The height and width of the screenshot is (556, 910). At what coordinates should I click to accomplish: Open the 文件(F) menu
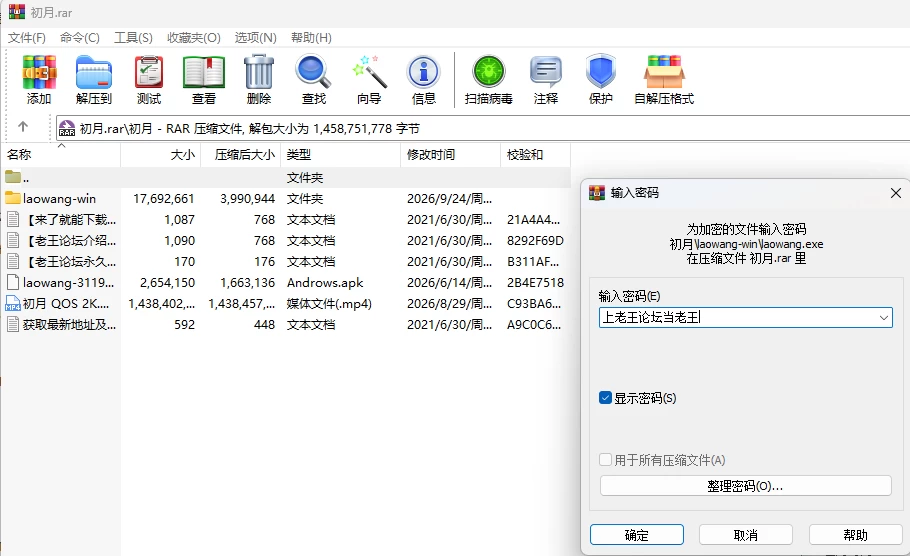coord(27,38)
